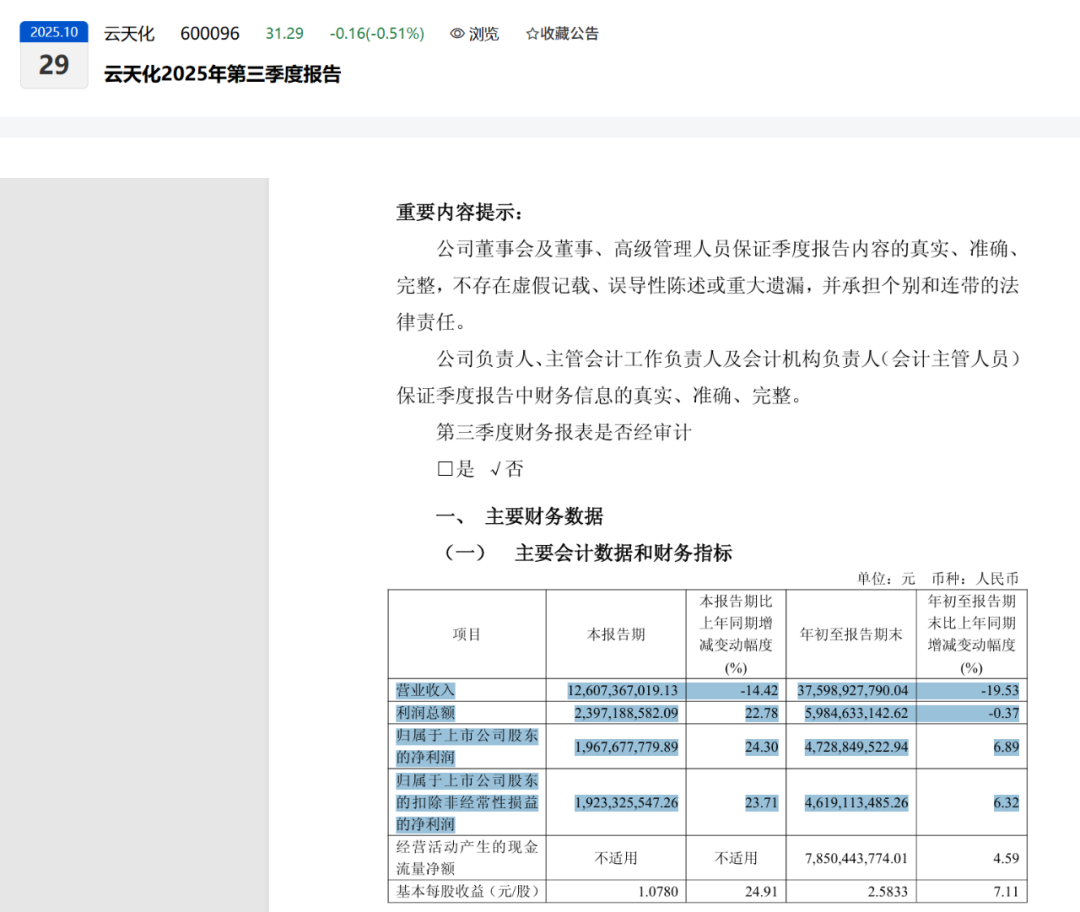Click the 年初至报告期末 column header
Image resolution: width=1080 pixels, height=912 pixels.
point(850,635)
